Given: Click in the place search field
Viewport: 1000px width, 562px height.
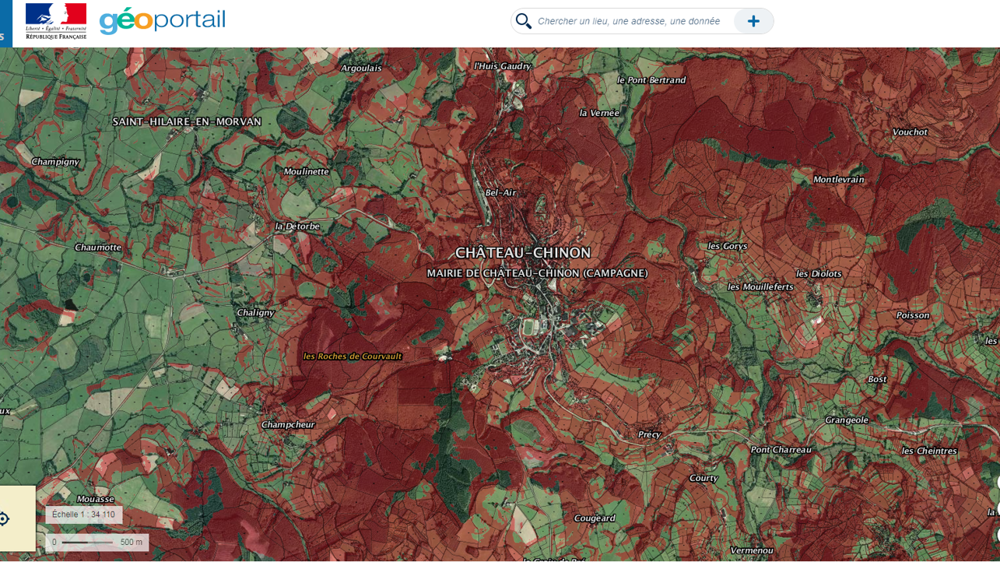Looking at the screenshot, I should 630,21.
